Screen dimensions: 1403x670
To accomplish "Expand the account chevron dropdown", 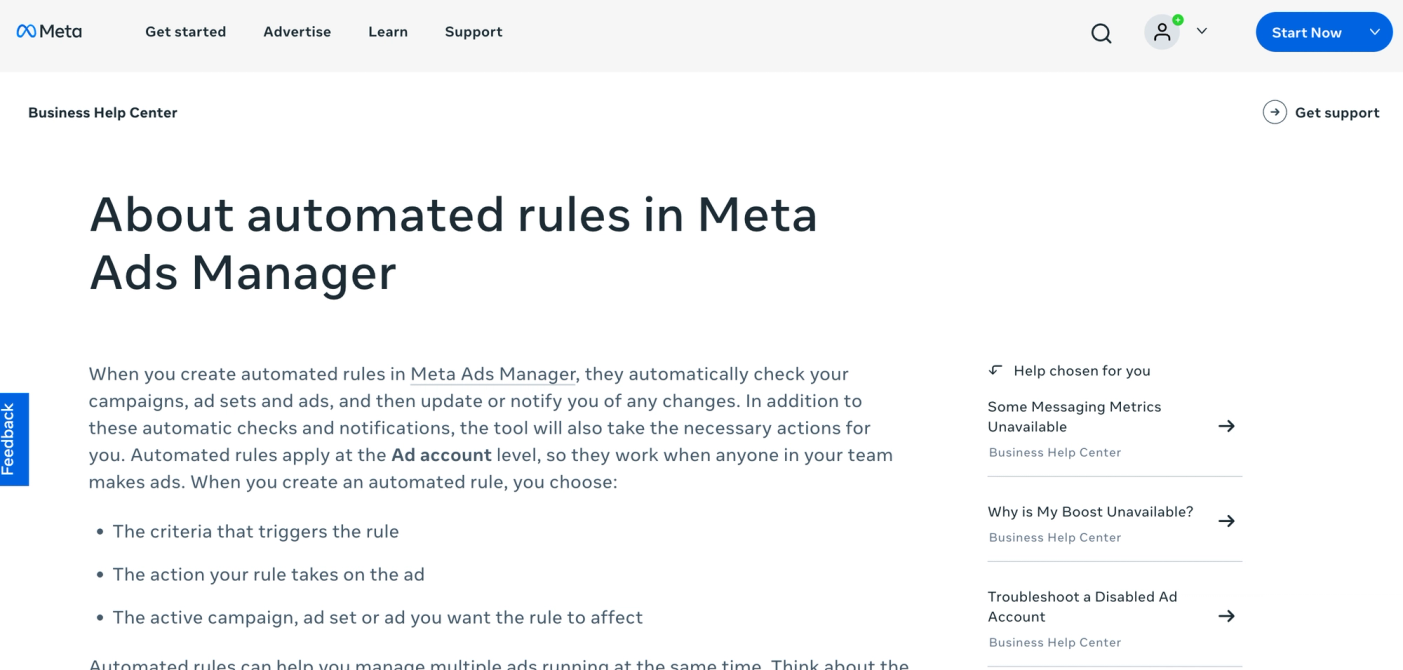I will click(x=1202, y=32).
